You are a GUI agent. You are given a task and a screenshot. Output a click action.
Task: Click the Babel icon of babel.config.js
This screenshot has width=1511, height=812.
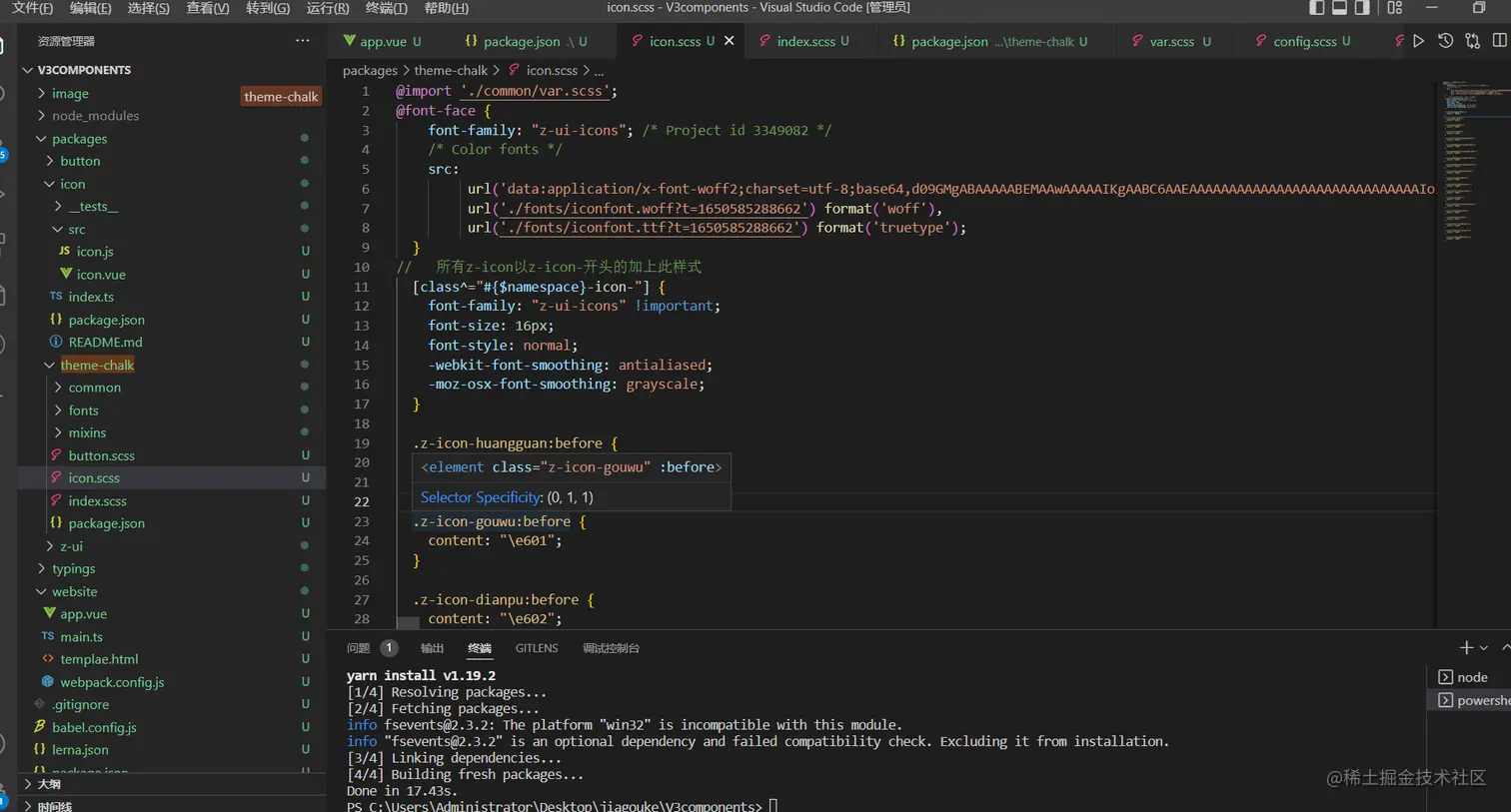pos(40,726)
